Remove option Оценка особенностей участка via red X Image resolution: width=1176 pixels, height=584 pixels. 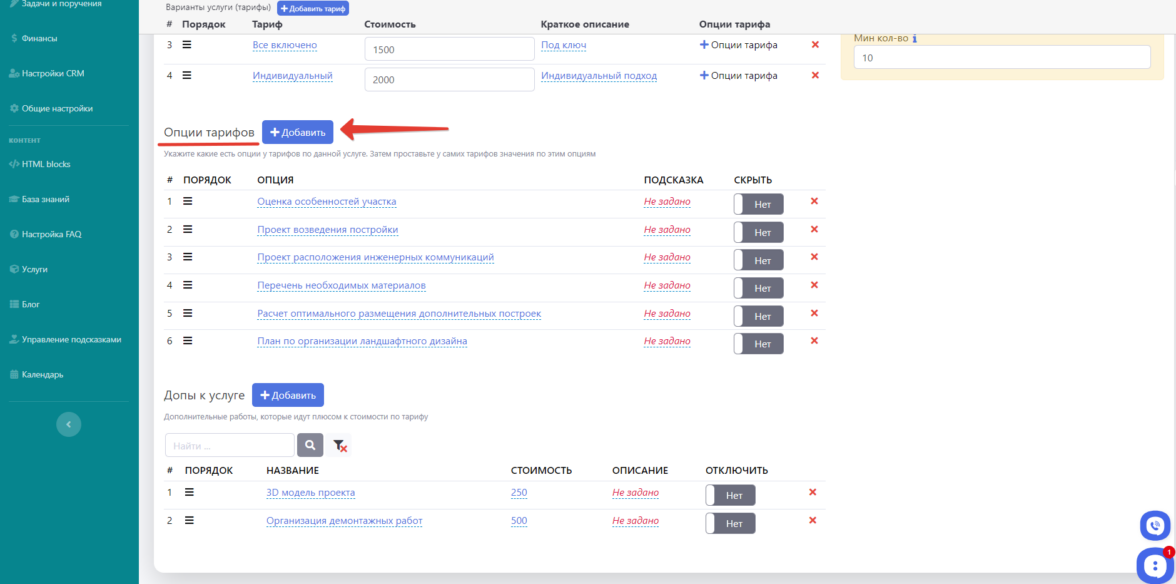(x=813, y=201)
